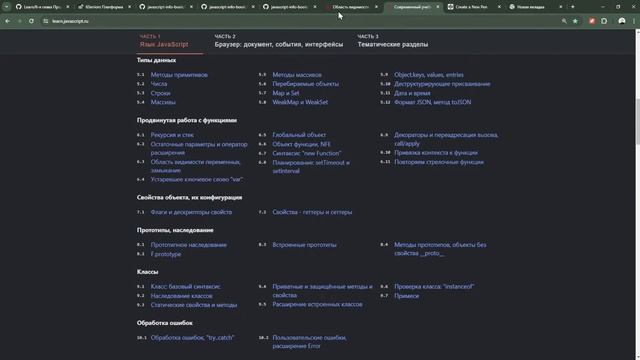Open Свойства - геттеры и сеттеры link
This screenshot has height=360, width=640.
pyautogui.click(x=312, y=212)
